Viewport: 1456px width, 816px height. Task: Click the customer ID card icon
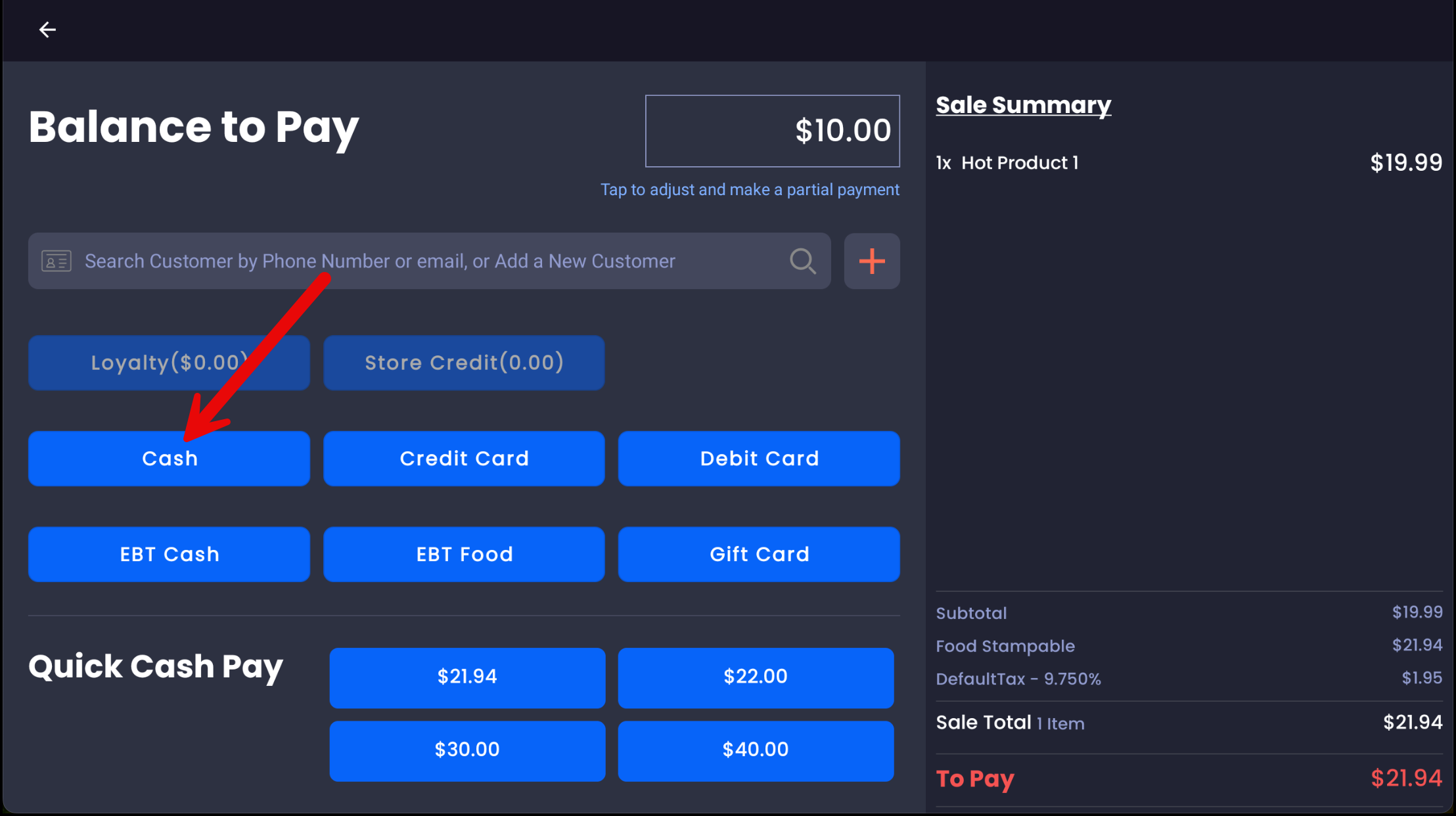(57, 261)
